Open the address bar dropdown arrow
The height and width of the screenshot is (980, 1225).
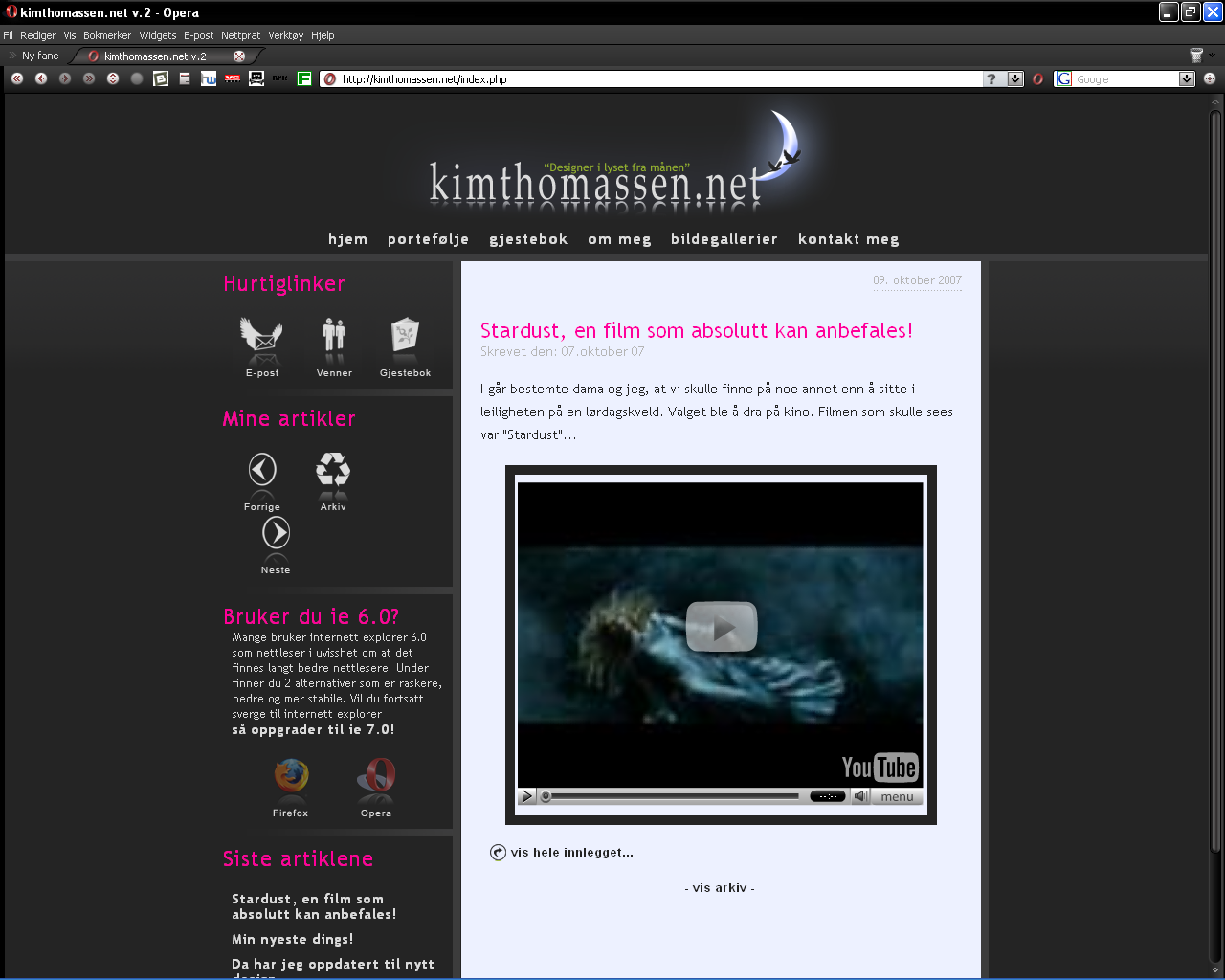1015,79
